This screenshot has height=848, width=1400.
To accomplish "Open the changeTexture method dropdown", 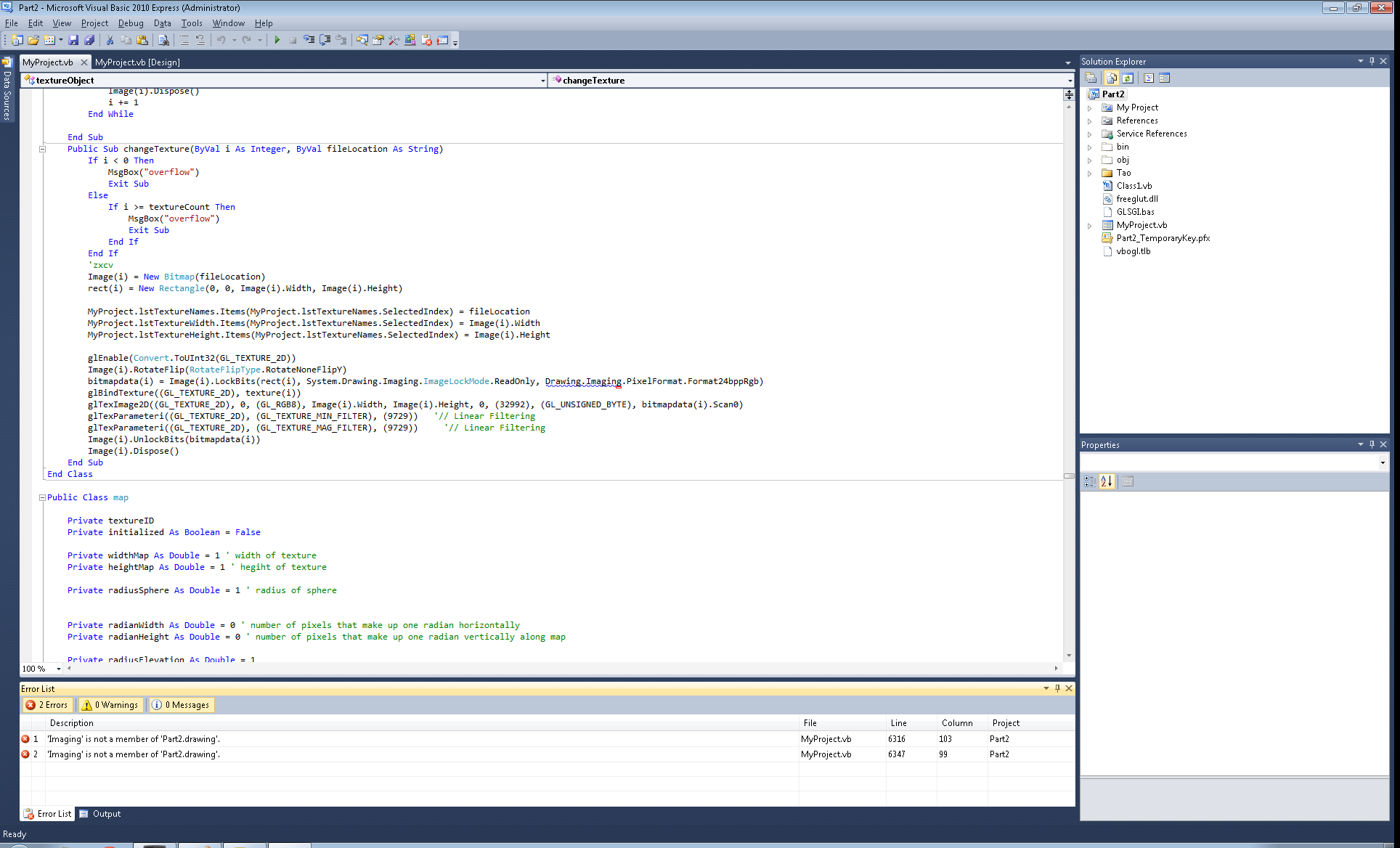I will pos(1070,81).
